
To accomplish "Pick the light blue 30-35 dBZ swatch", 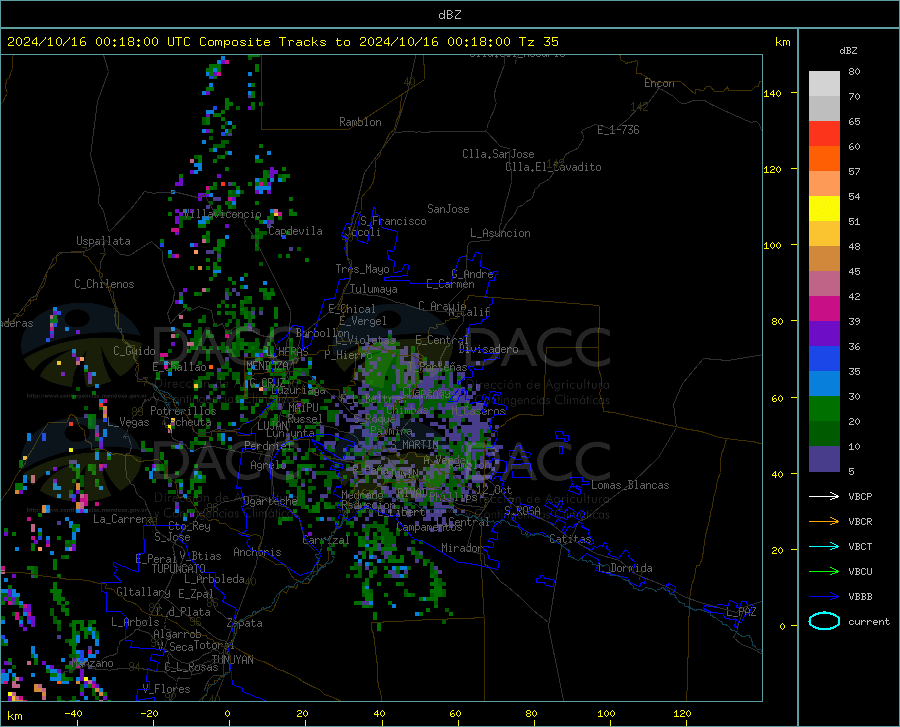I will (x=824, y=384).
